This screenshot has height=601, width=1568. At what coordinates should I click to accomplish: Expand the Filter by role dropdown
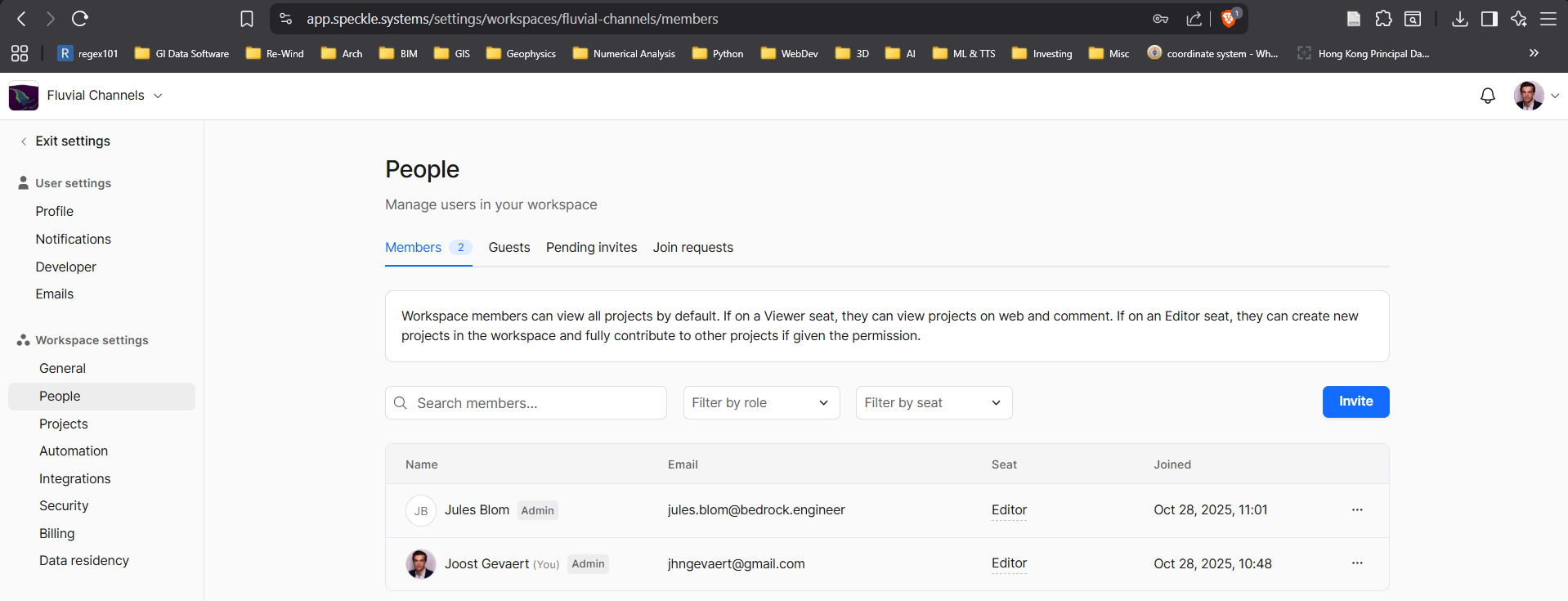click(x=761, y=403)
